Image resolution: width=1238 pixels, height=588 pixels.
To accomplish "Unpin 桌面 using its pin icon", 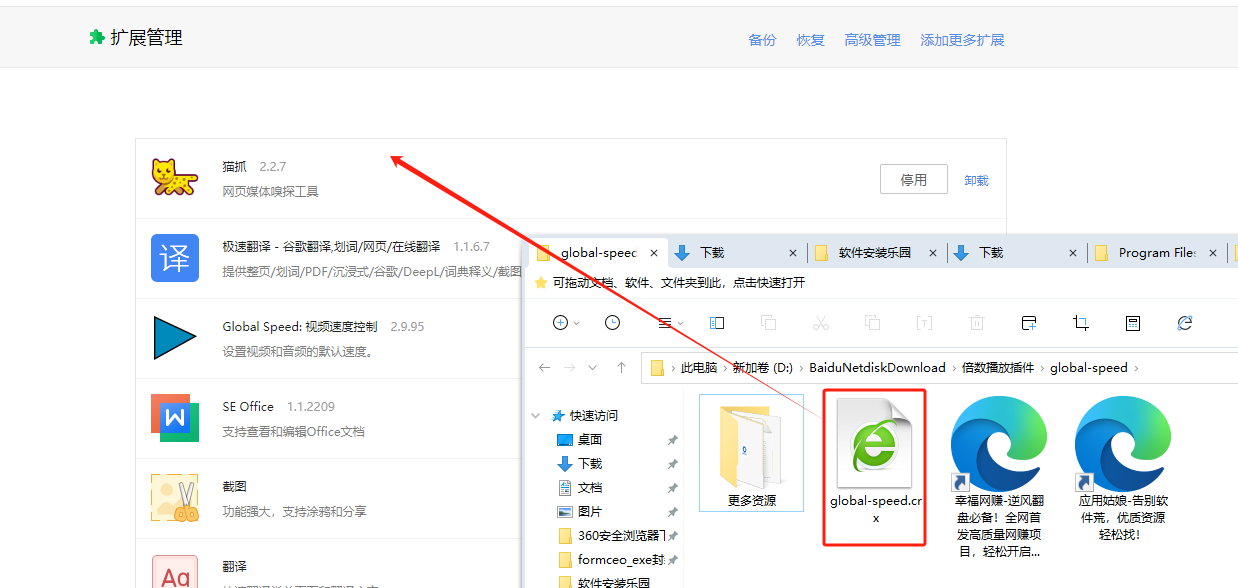I will [x=672, y=440].
